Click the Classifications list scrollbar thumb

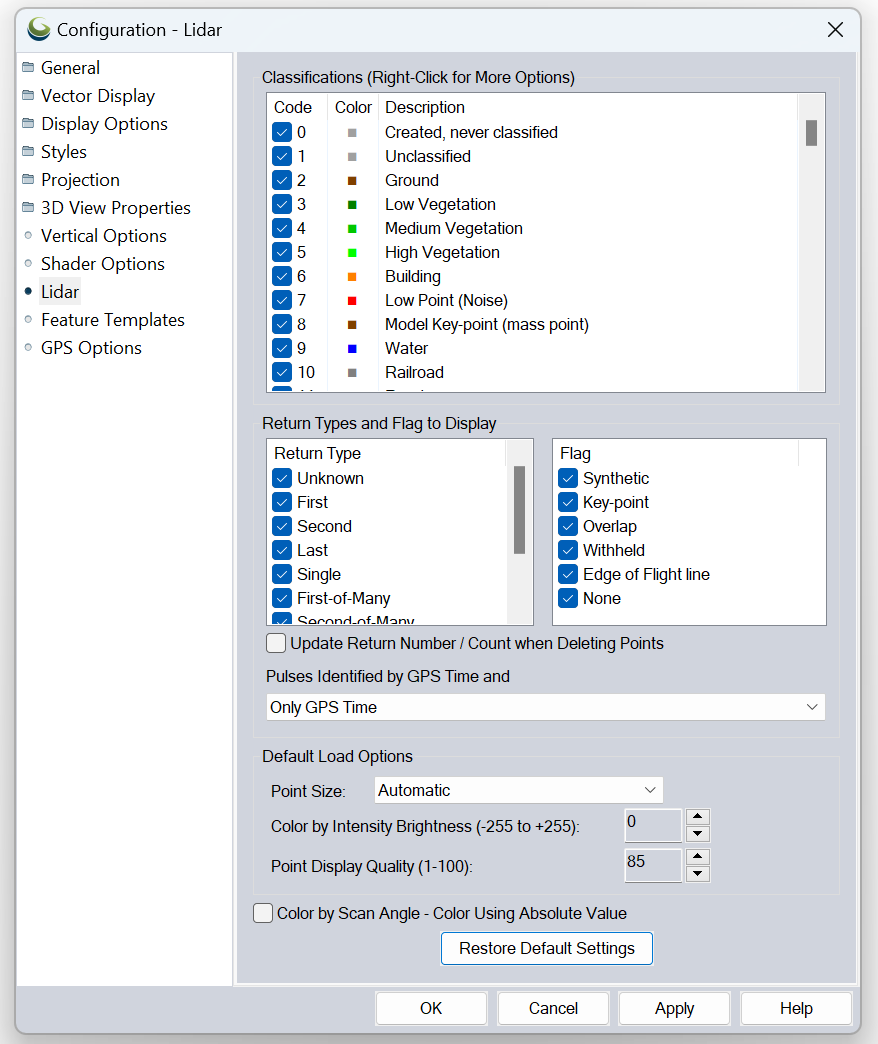point(811,133)
